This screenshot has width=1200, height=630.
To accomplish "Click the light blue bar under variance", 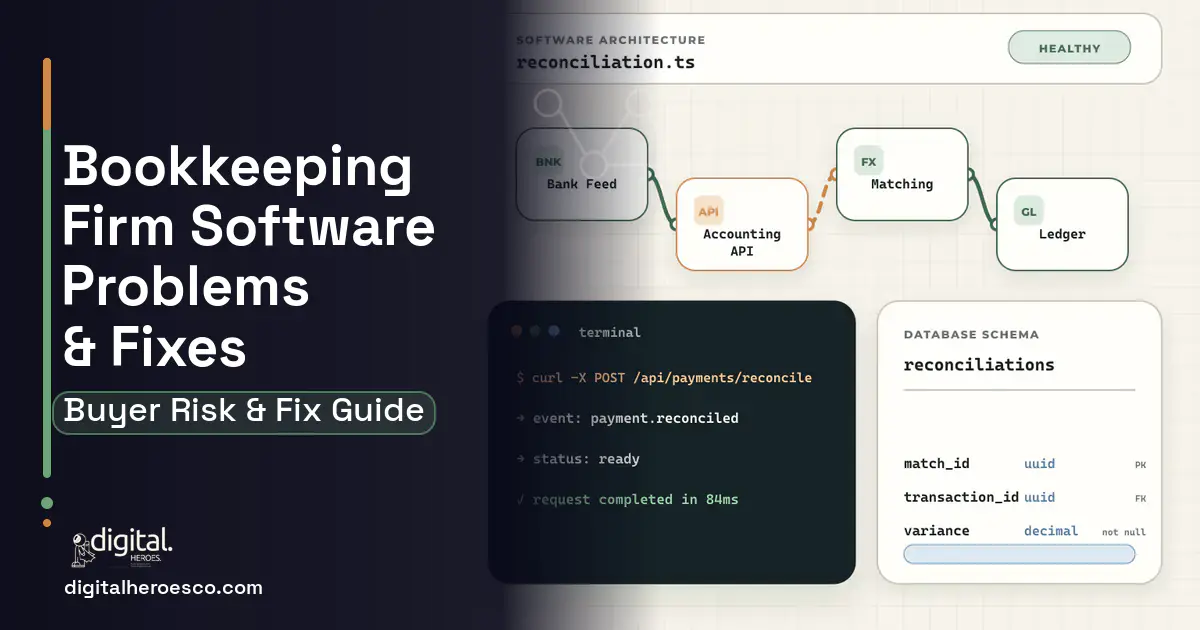I will pyautogui.click(x=1019, y=554).
